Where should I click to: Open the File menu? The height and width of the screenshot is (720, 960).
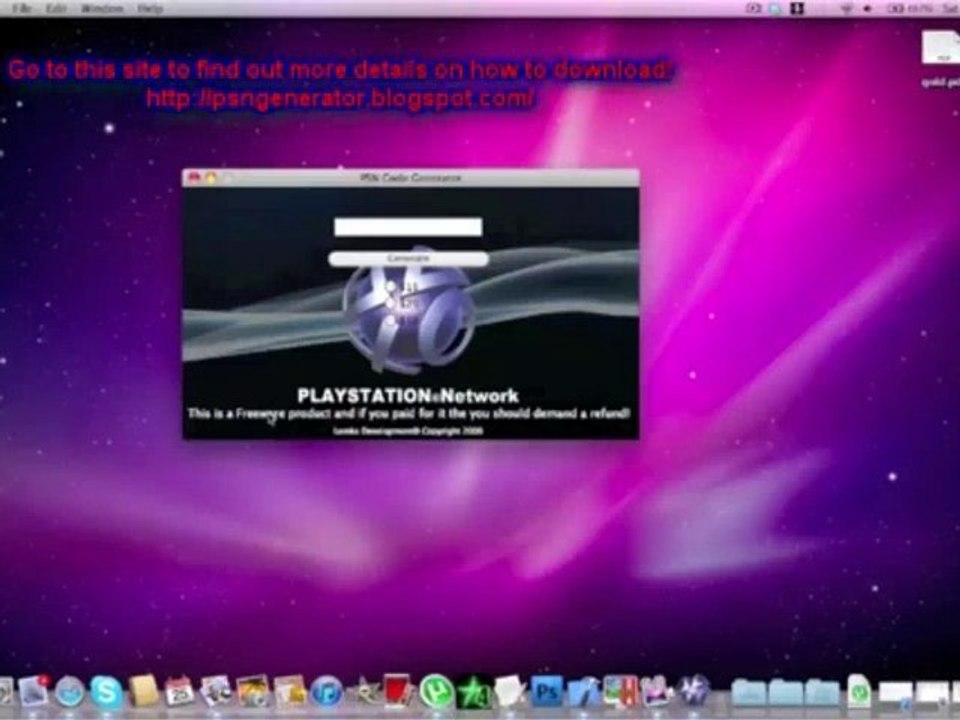coord(23,9)
